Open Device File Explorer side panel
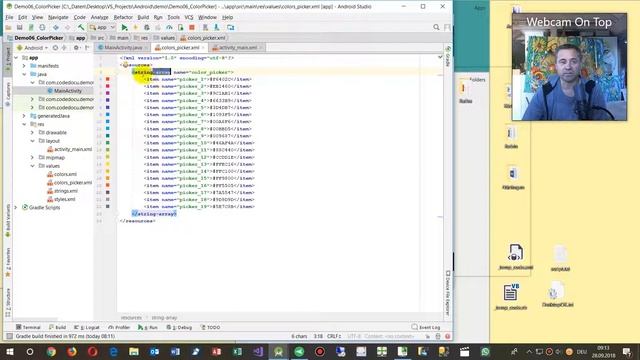The width and height of the screenshot is (640, 360). [x=448, y=293]
